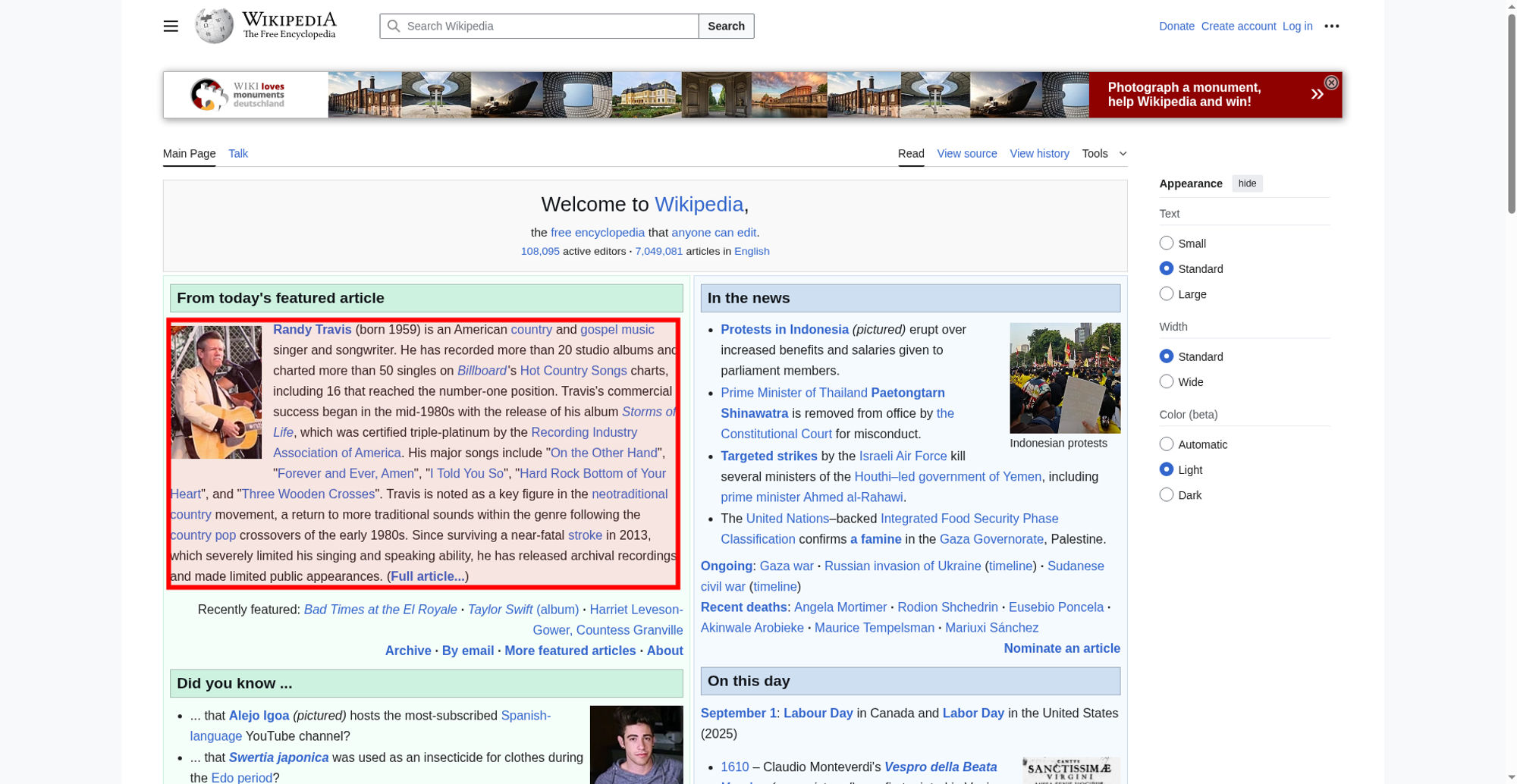This screenshot has height=784, width=1517.
Task: Close the Wiki Loves Monuments banner
Action: click(x=1331, y=83)
